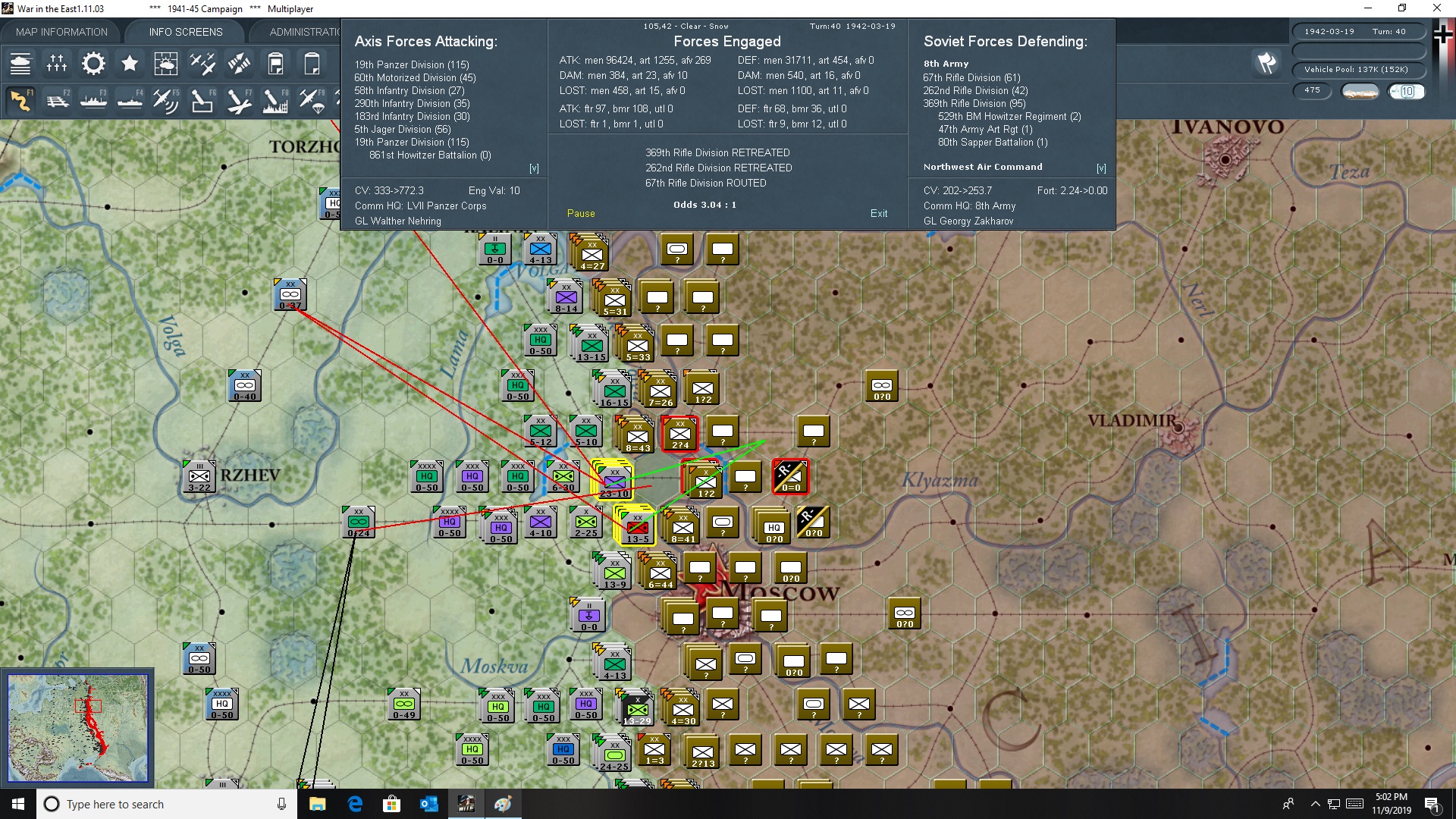
Task: Click Comm HQ: LVII Panzer Corps
Action: (420, 206)
